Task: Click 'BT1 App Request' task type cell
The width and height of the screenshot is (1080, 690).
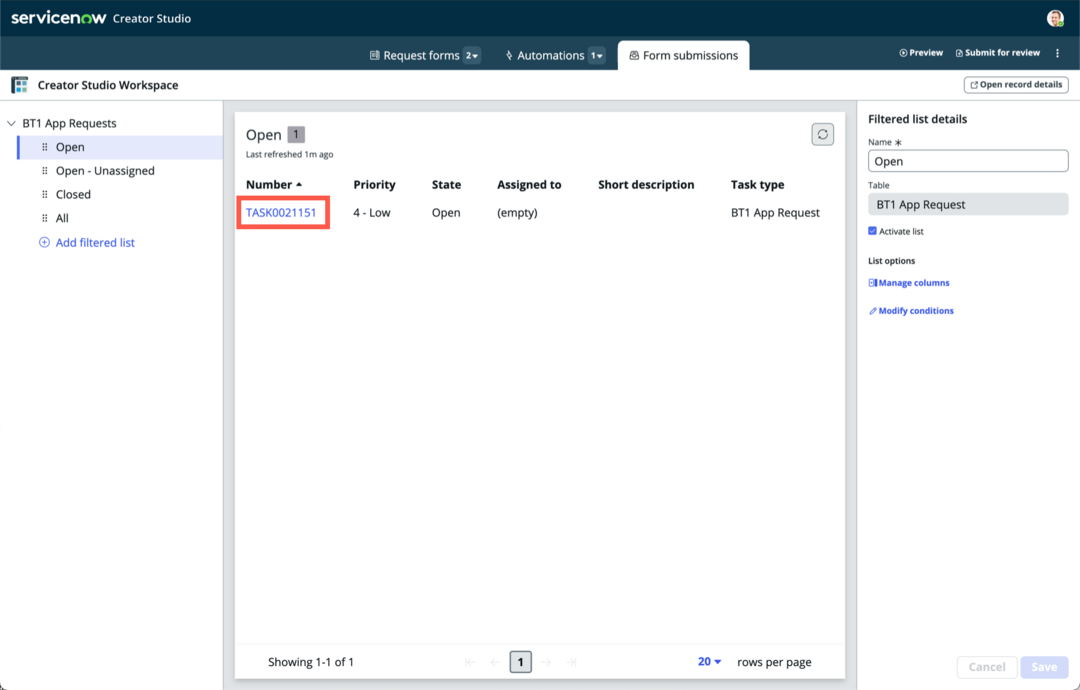Action: [775, 213]
